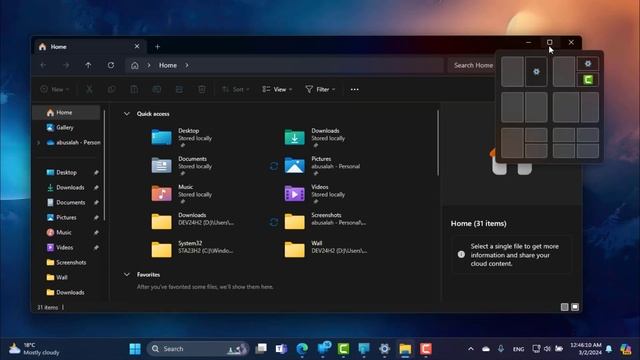Viewport: 640px width, 360px height.
Task: Select Desktop pinned in navigation pane
Action: pyautogui.click(x=66, y=172)
